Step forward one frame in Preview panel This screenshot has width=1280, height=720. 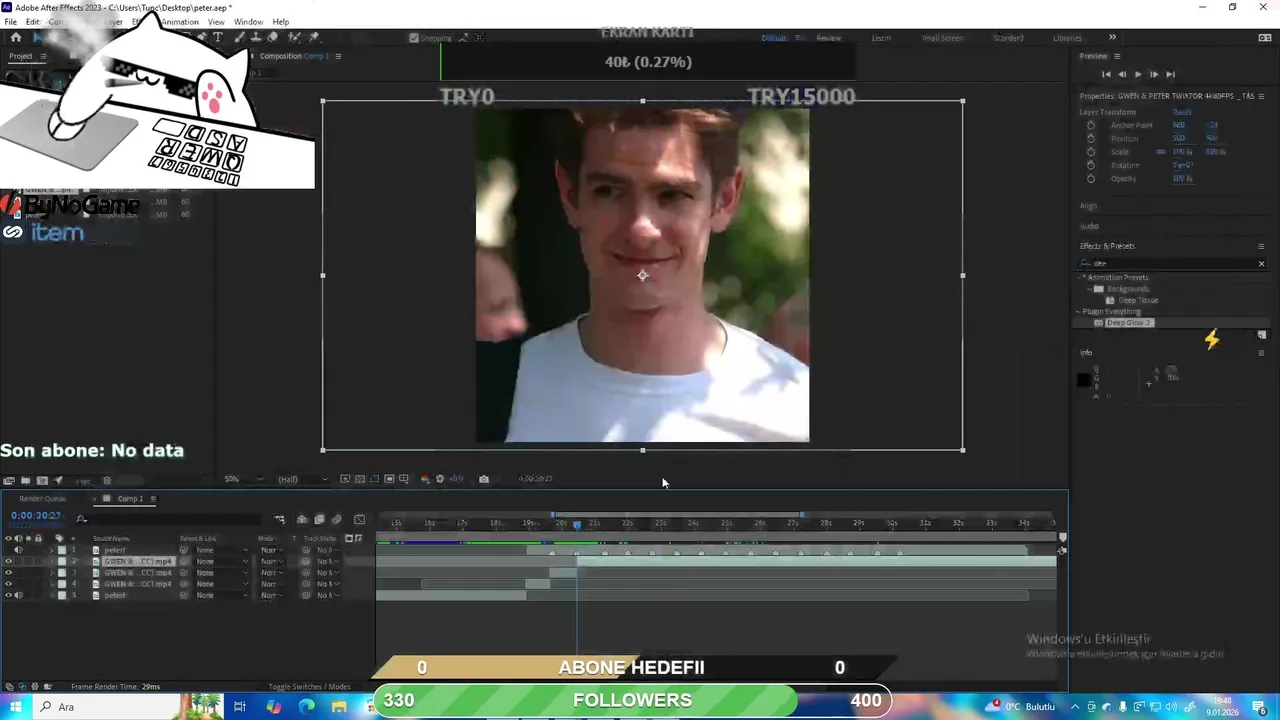click(x=1154, y=74)
